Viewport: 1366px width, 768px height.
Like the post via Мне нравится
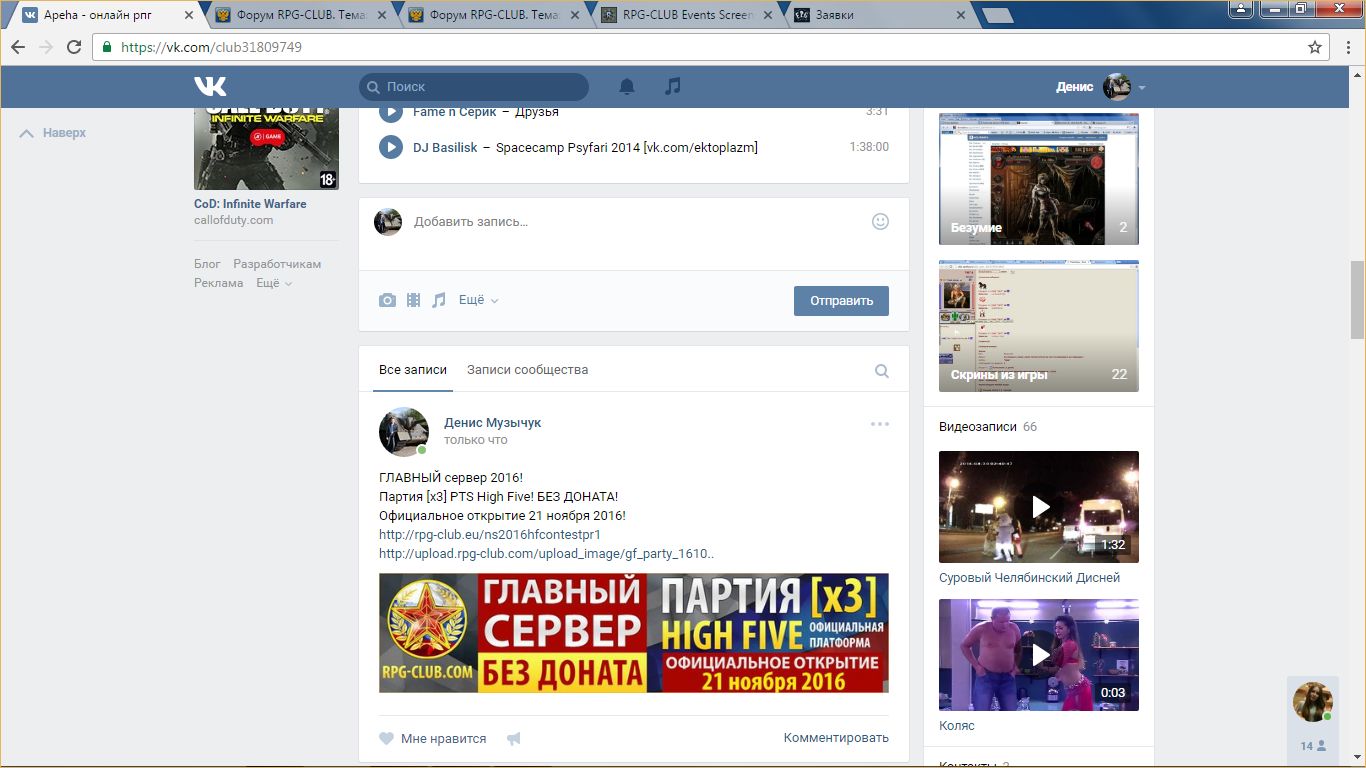point(433,739)
